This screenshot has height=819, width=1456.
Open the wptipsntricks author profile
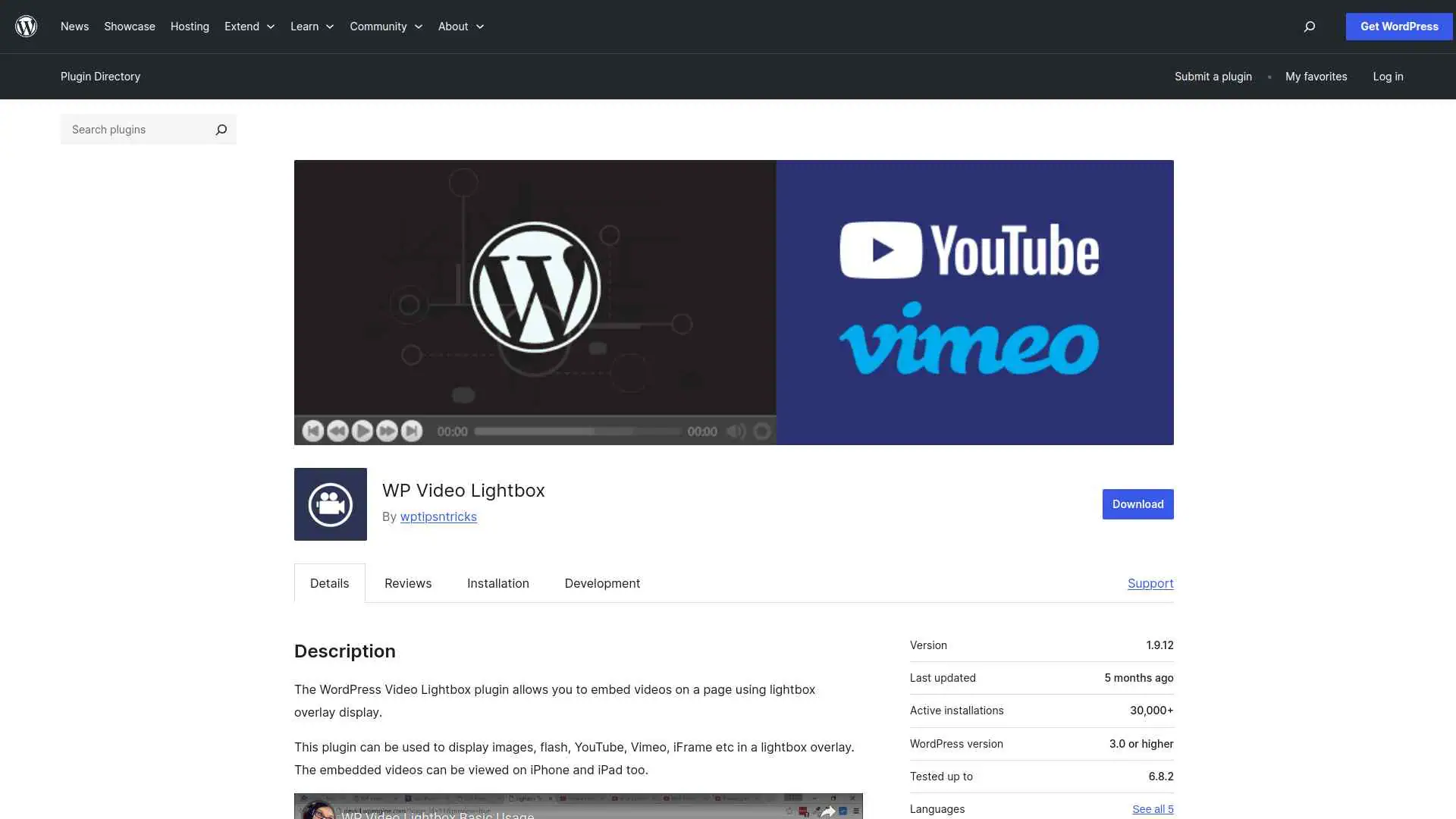(x=438, y=516)
